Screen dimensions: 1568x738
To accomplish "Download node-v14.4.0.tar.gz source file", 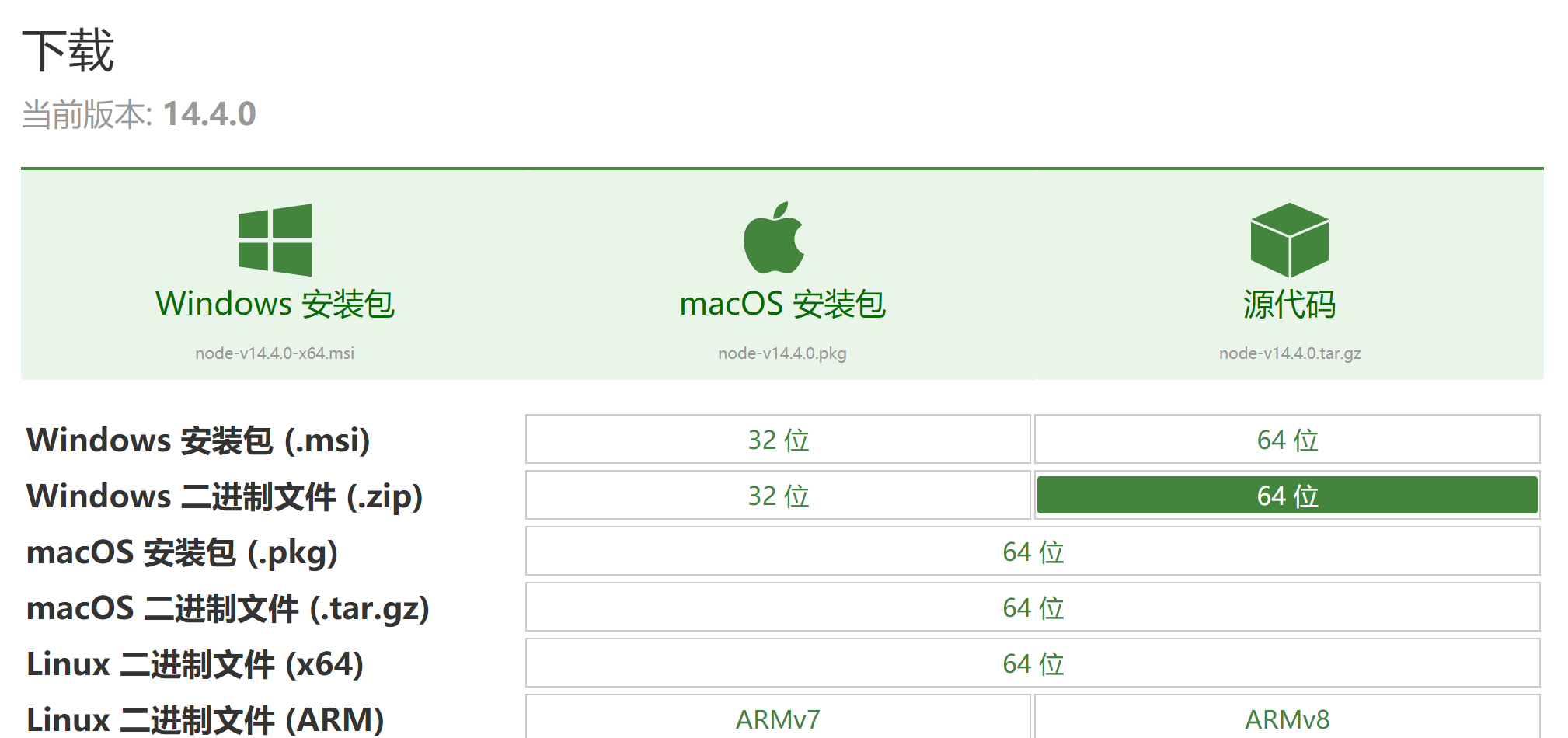I will point(1290,353).
